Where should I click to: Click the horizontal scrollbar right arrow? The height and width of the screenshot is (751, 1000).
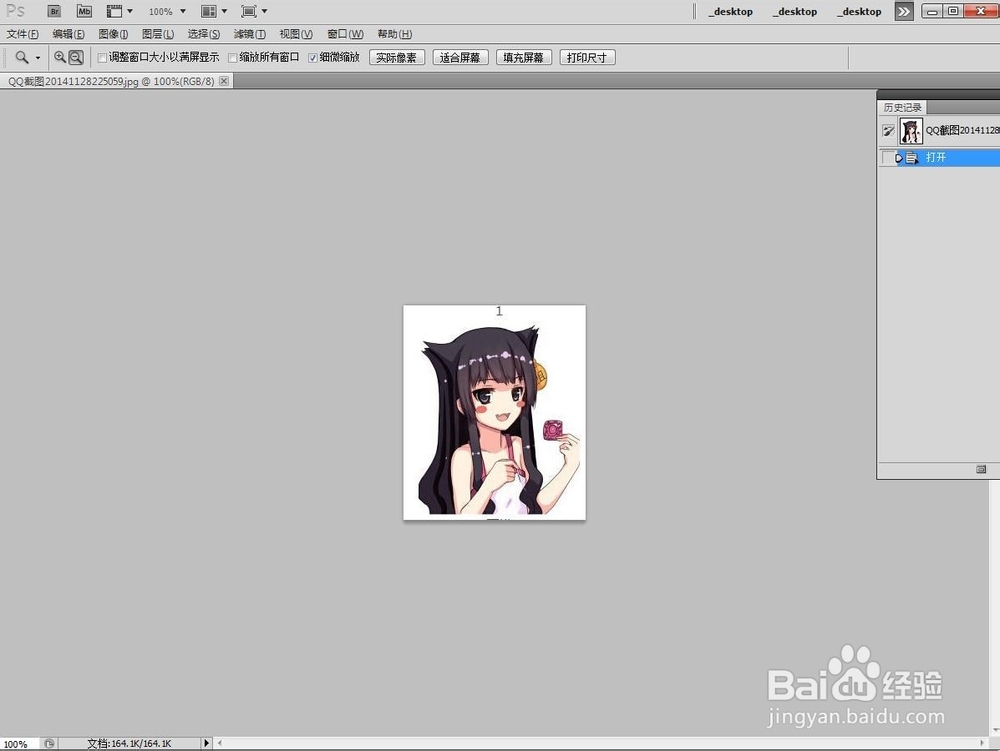point(982,743)
